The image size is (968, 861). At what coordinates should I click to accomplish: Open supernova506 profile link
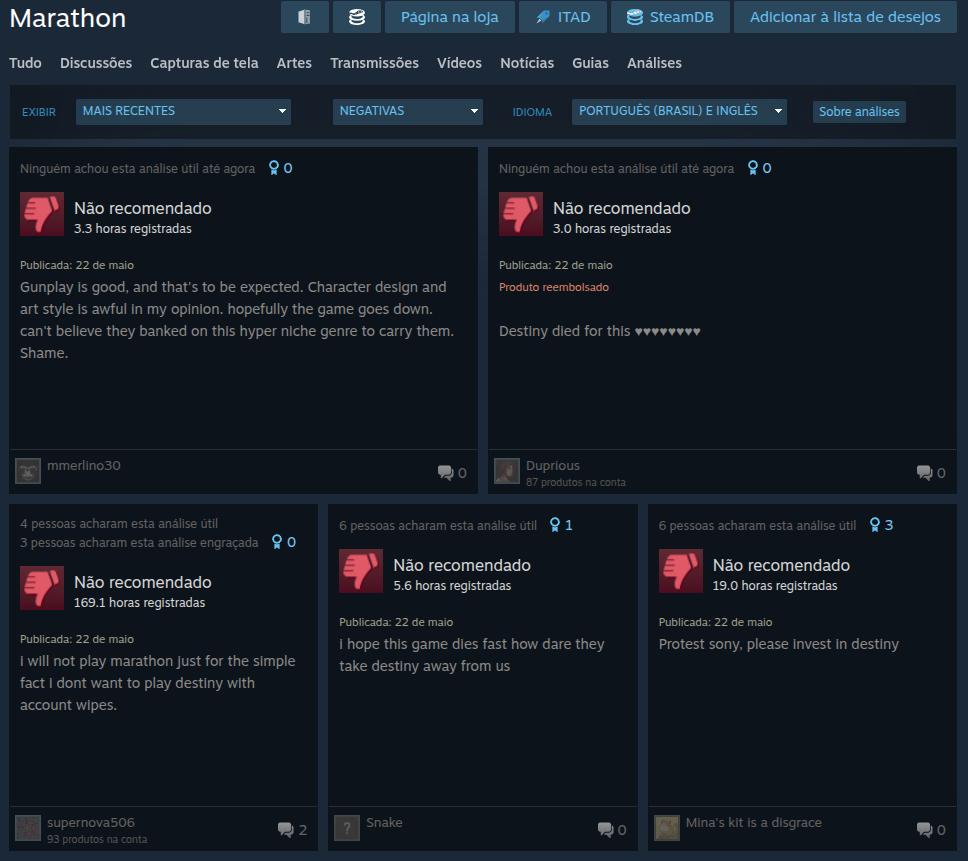(x=91, y=822)
